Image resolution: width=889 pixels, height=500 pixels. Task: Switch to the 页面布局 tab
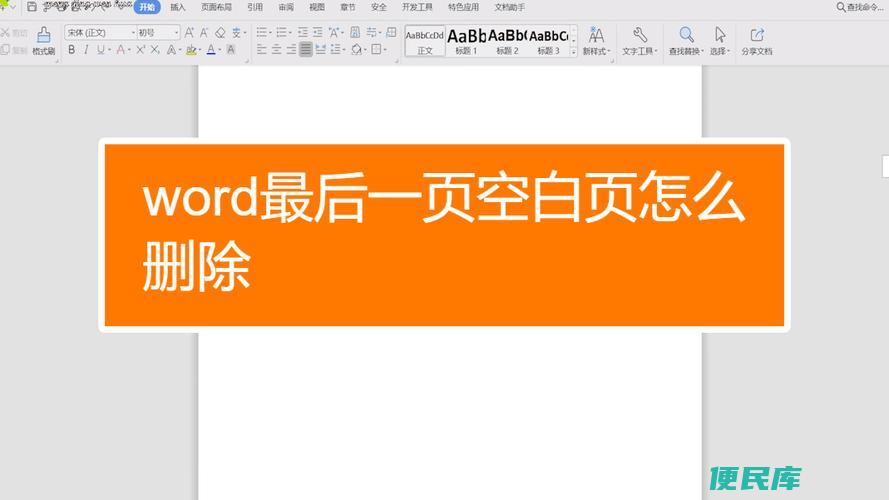pyautogui.click(x=217, y=7)
